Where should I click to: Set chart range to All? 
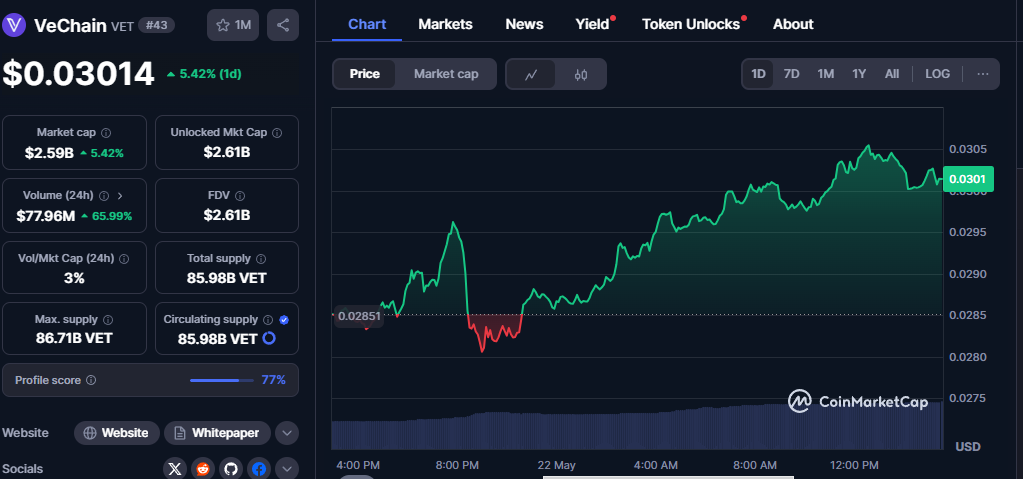point(892,74)
